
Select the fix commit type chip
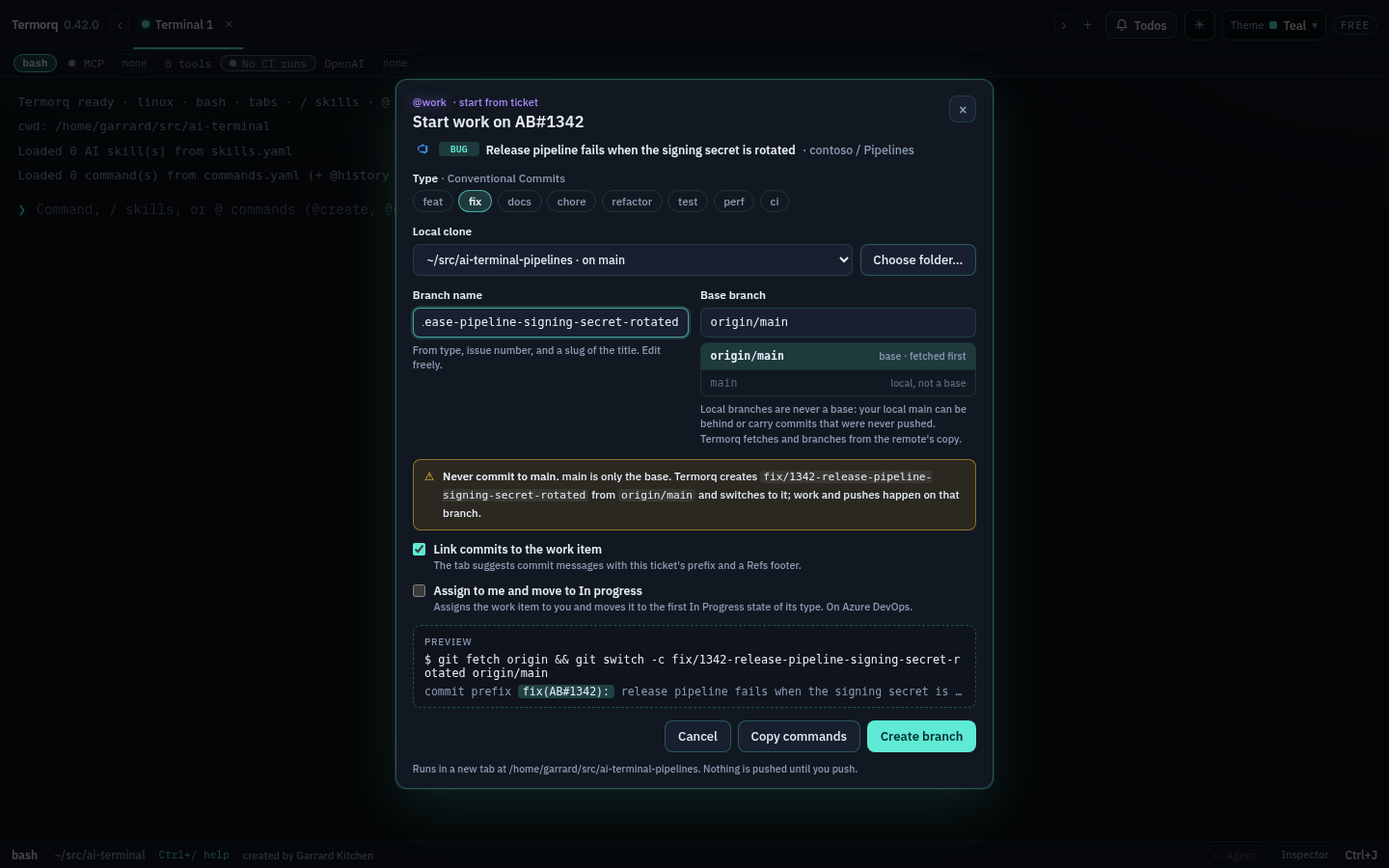(475, 202)
